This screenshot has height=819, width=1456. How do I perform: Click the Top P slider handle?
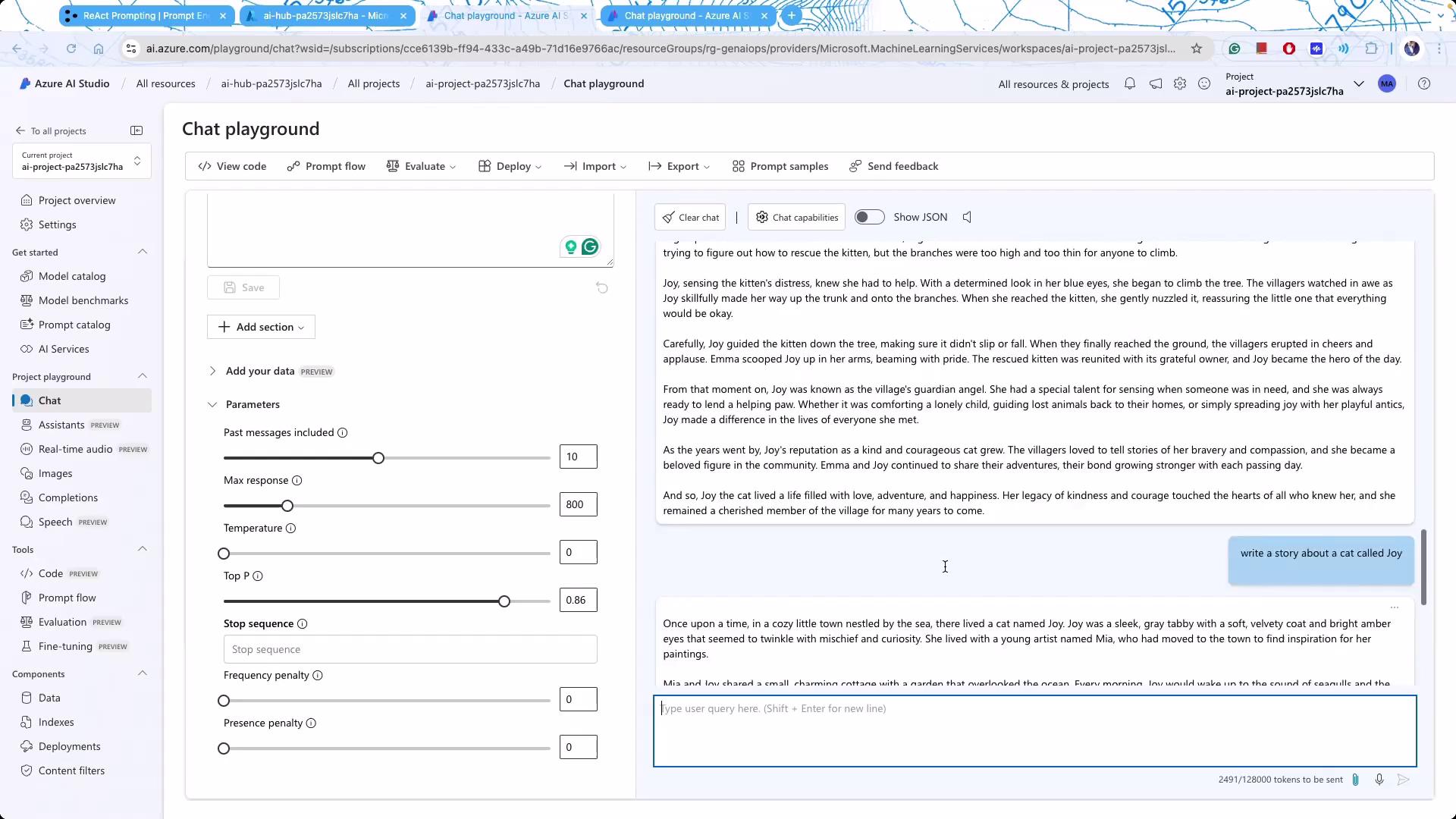click(504, 601)
